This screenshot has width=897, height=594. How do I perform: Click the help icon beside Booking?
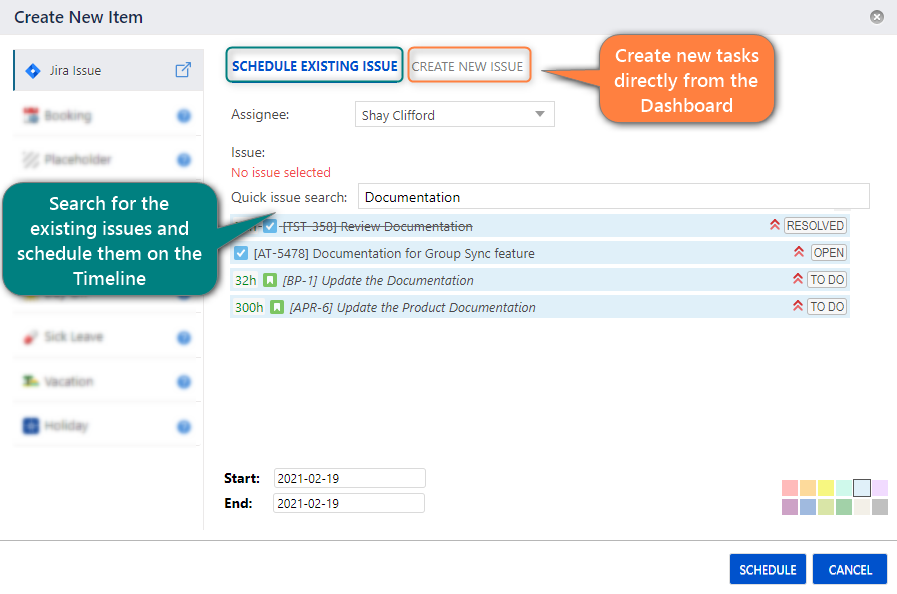coord(184,116)
